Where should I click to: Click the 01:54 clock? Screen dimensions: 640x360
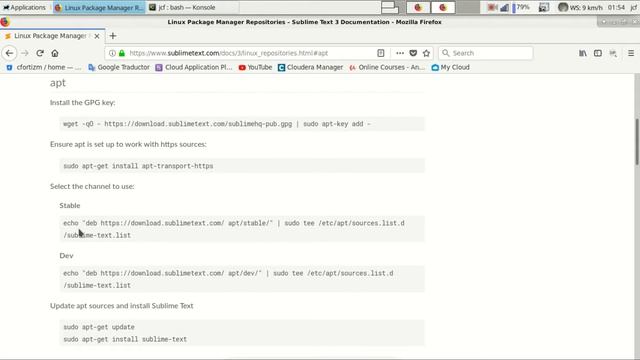(616, 7)
